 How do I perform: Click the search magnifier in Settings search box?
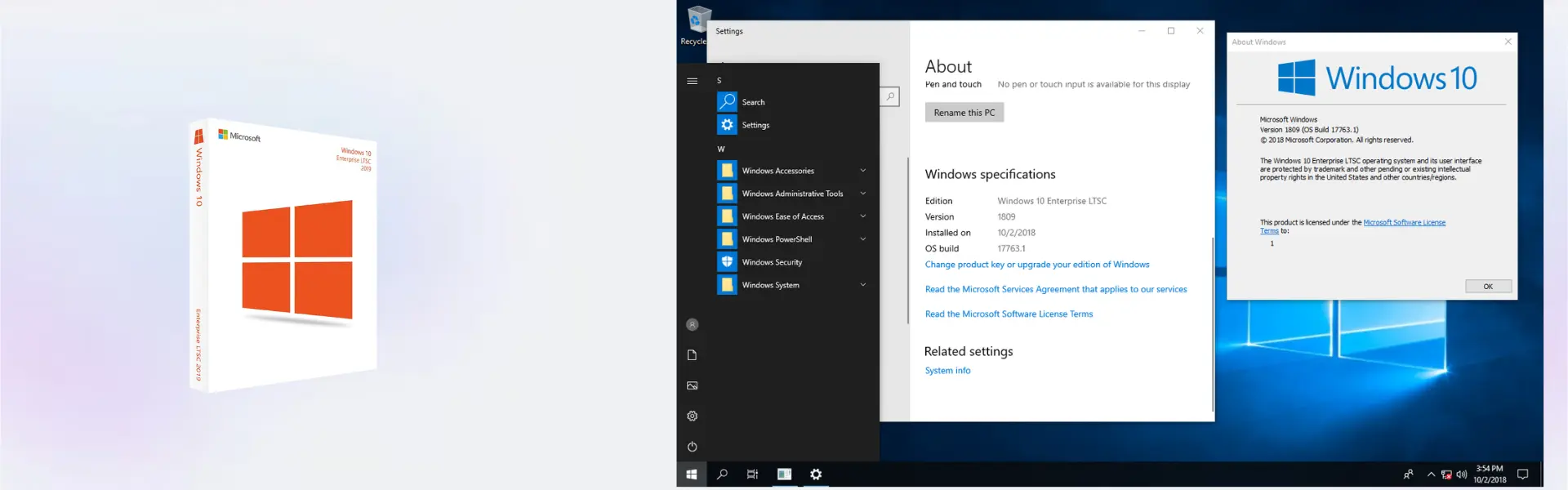tap(890, 96)
